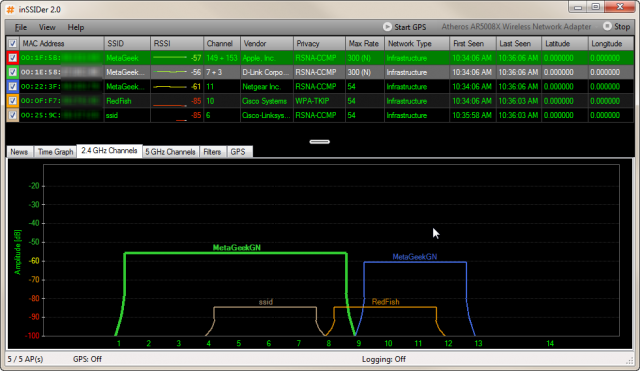Viewport: 640px width, 371px height.
Task: Sort by Last Seen column header
Action: tap(519, 44)
